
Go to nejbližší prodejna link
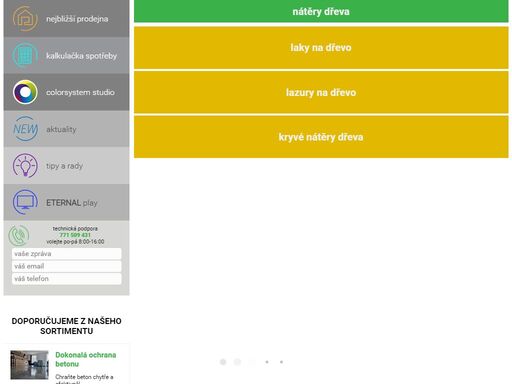[x=77, y=19]
